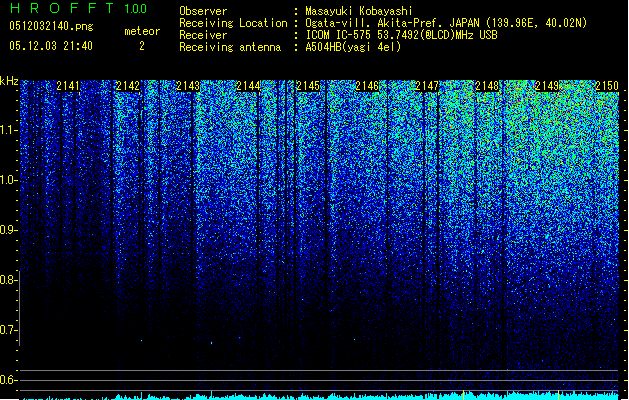The height and width of the screenshot is (400, 629).
Task: Click time marker 2144
Action: click(x=248, y=86)
